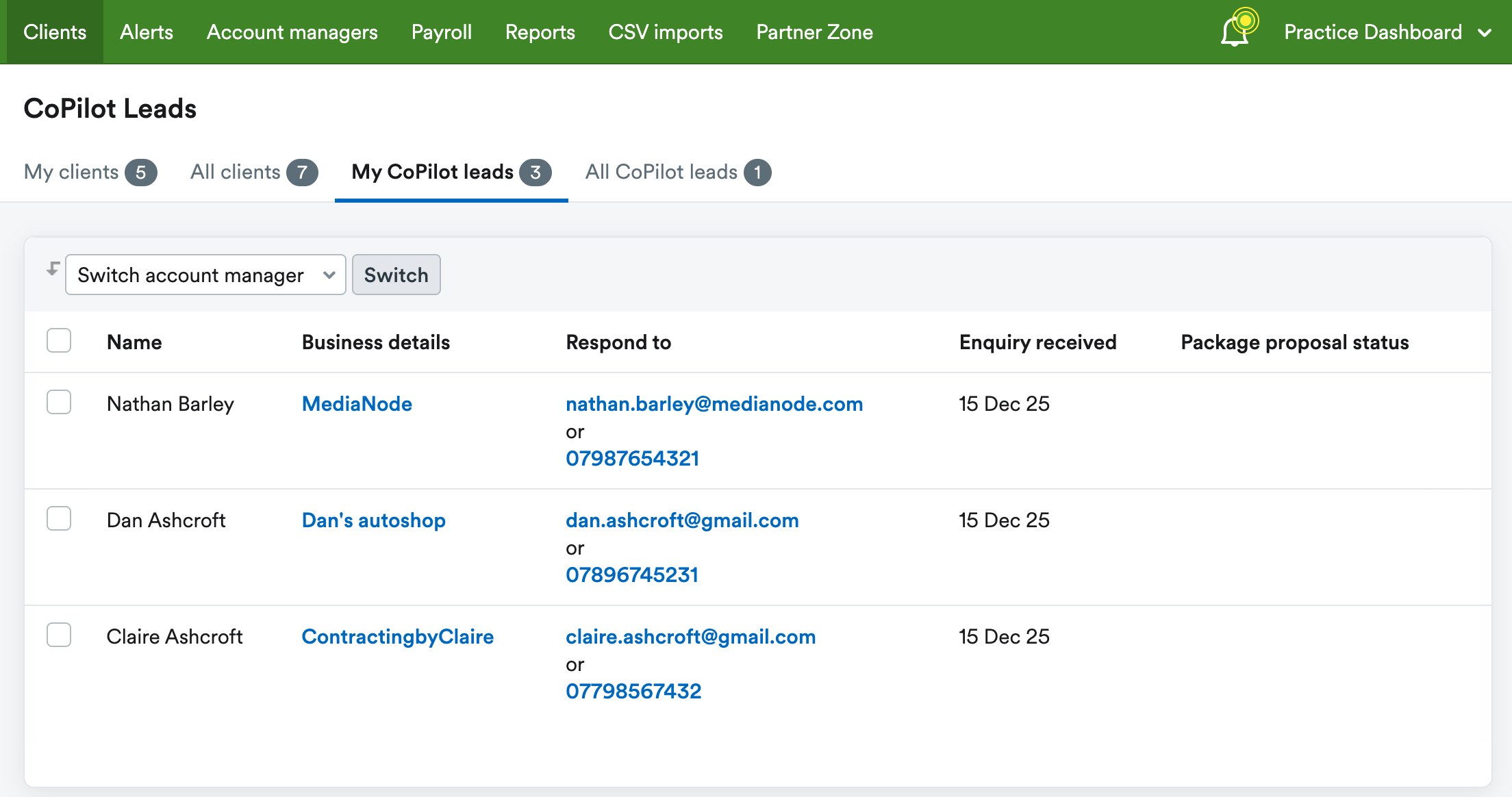This screenshot has height=797, width=1512.
Task: Select the Nathan Barley row checkbox
Action: (x=59, y=402)
